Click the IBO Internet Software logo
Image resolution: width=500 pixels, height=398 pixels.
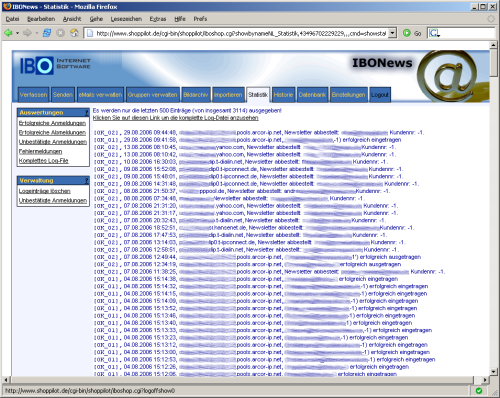coord(55,65)
